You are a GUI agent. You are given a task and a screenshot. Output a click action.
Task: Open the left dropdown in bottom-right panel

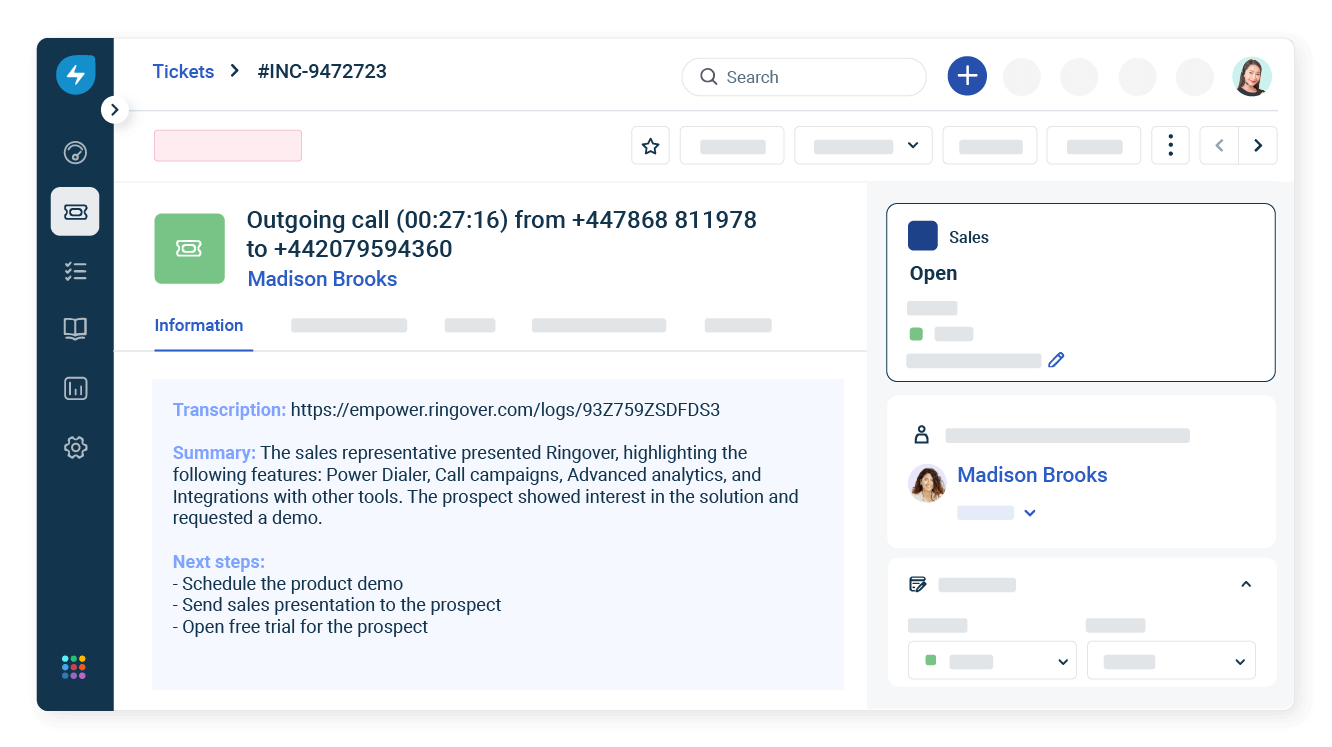[x=992, y=660]
